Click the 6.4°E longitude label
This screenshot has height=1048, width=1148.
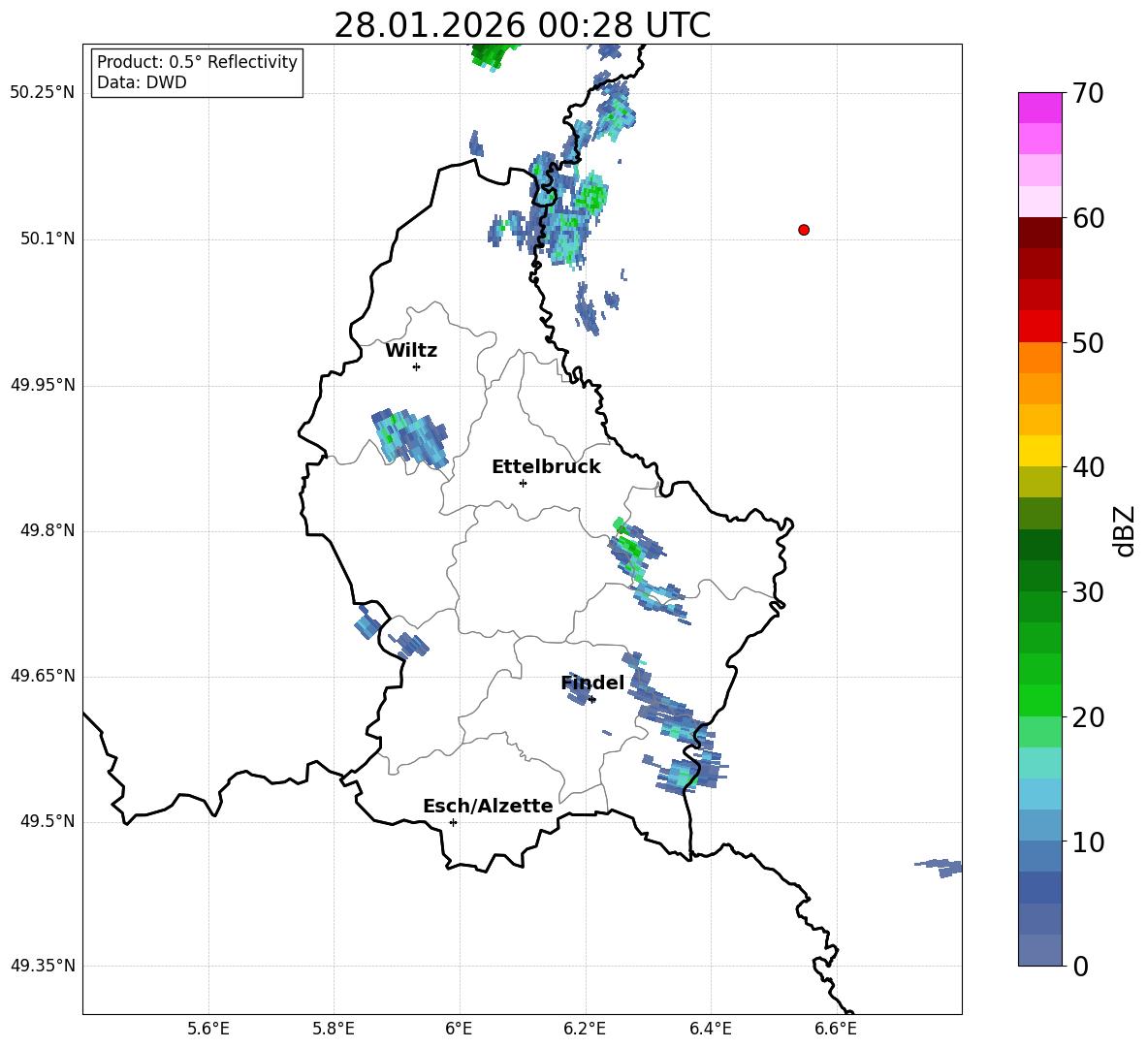710,1029
